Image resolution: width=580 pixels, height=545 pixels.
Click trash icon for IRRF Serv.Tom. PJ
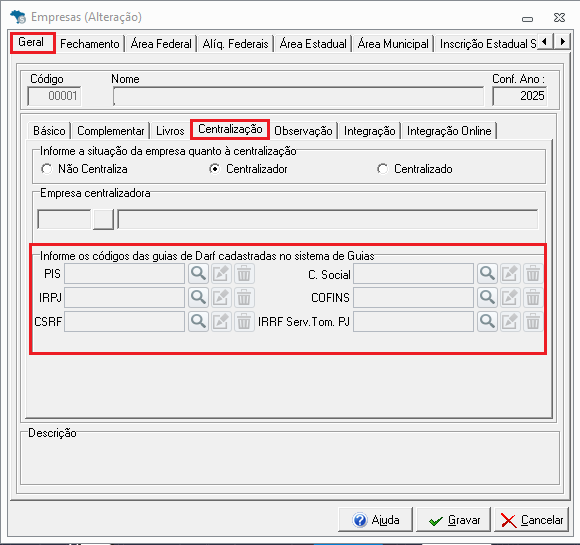pyautogui.click(x=533, y=321)
